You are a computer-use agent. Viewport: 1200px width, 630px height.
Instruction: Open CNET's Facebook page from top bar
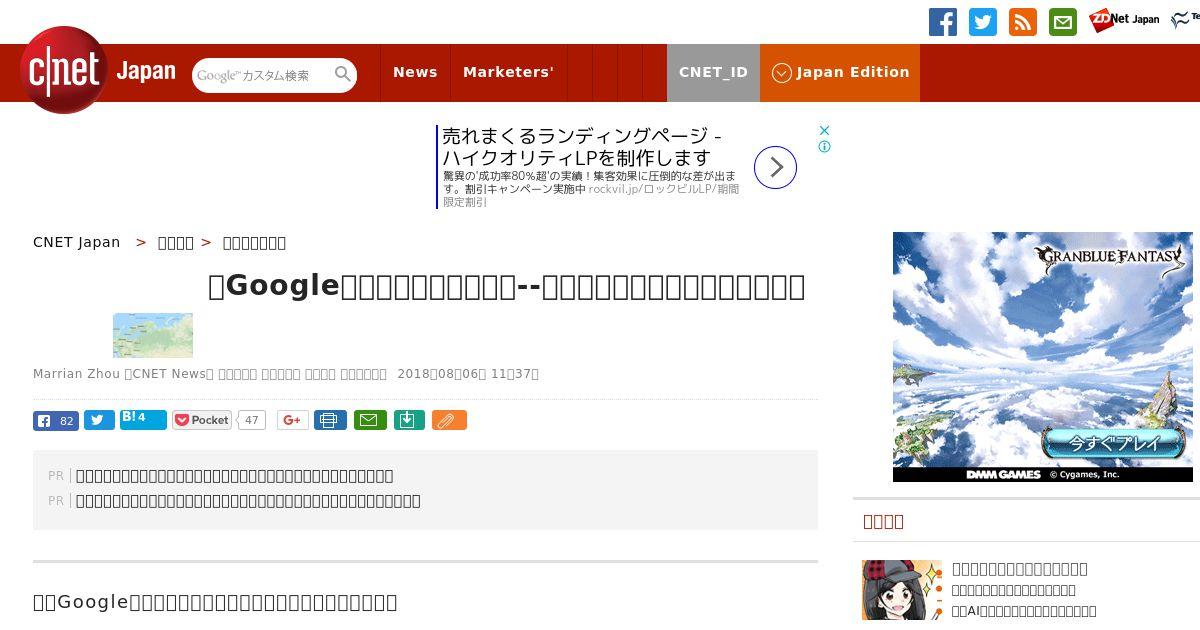[943, 22]
